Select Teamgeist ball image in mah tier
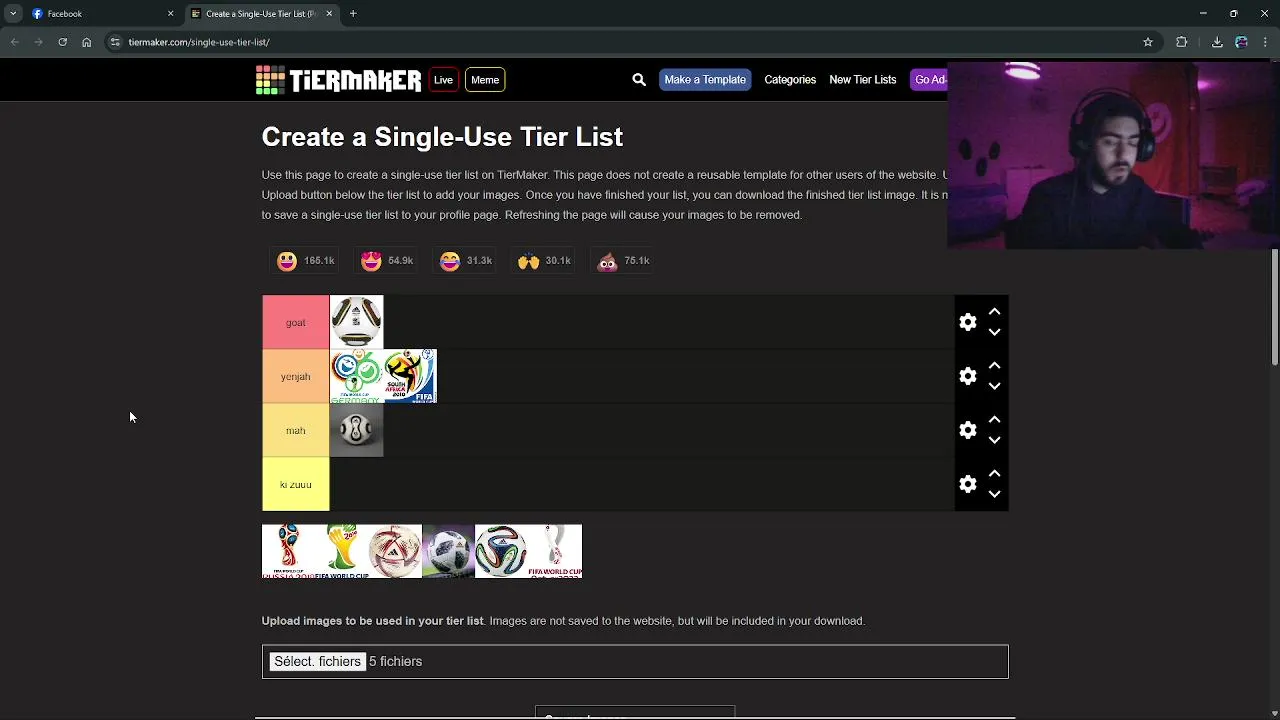The image size is (1280, 720). click(x=356, y=430)
